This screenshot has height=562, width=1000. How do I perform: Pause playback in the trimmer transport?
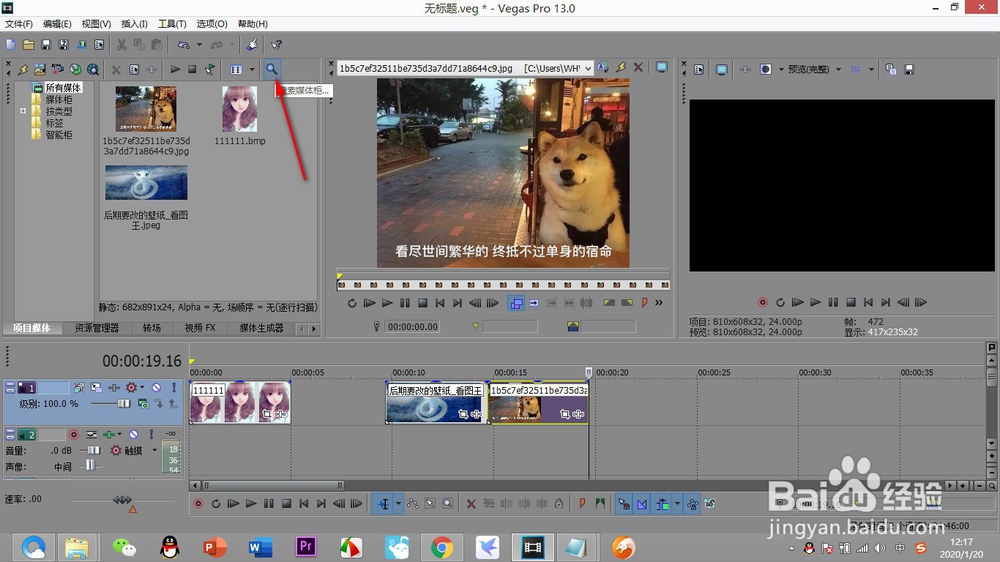tap(404, 303)
